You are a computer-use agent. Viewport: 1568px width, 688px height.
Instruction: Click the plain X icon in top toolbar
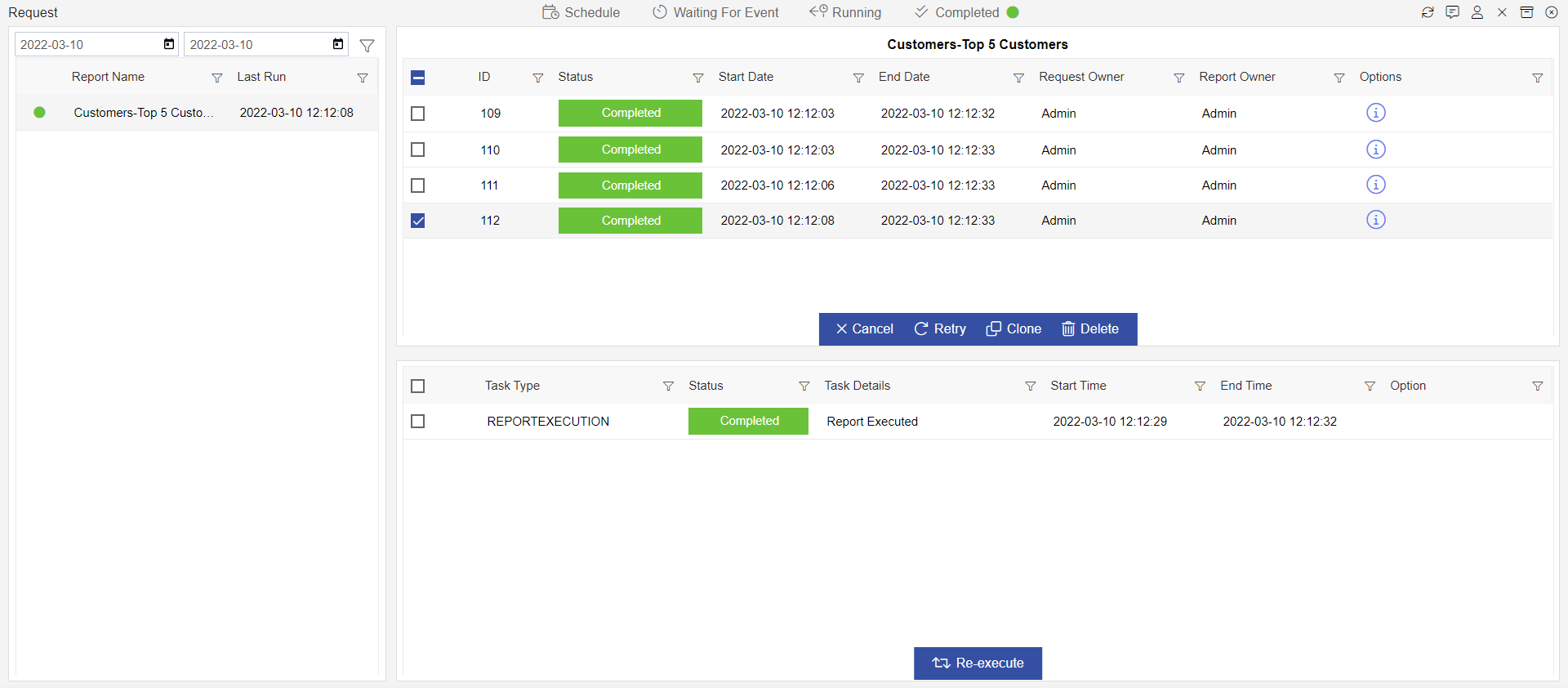pos(1502,12)
